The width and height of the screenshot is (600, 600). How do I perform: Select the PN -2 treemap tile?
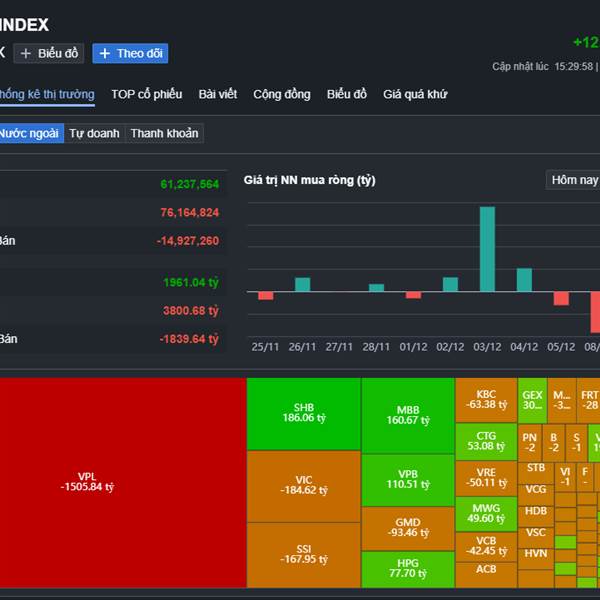(x=530, y=443)
